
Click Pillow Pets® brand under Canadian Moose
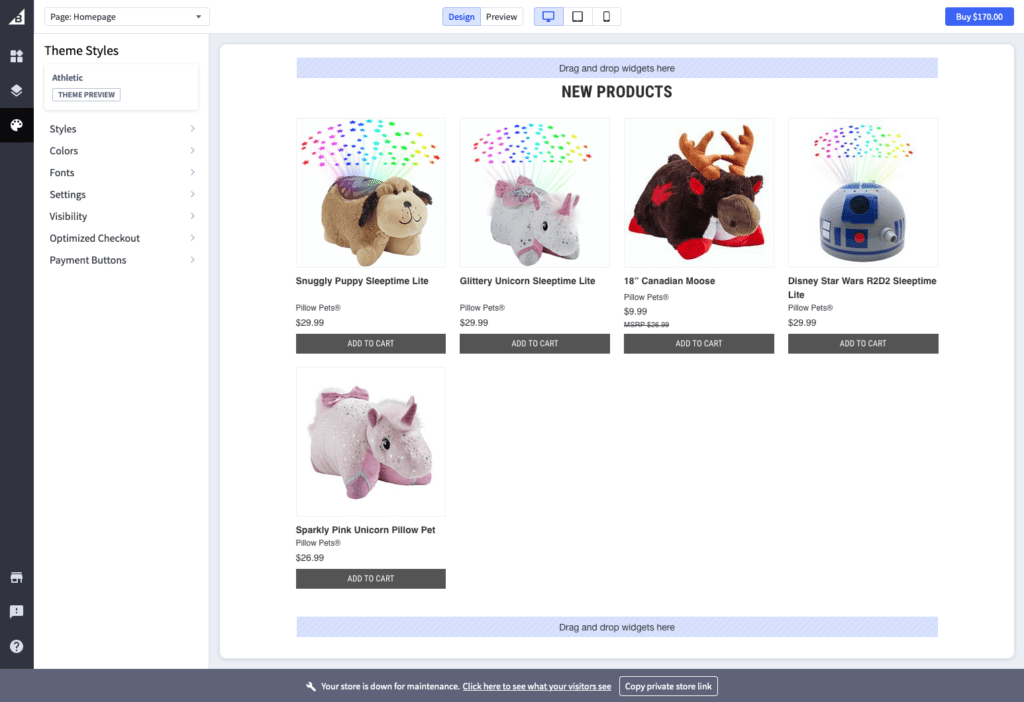click(x=646, y=297)
